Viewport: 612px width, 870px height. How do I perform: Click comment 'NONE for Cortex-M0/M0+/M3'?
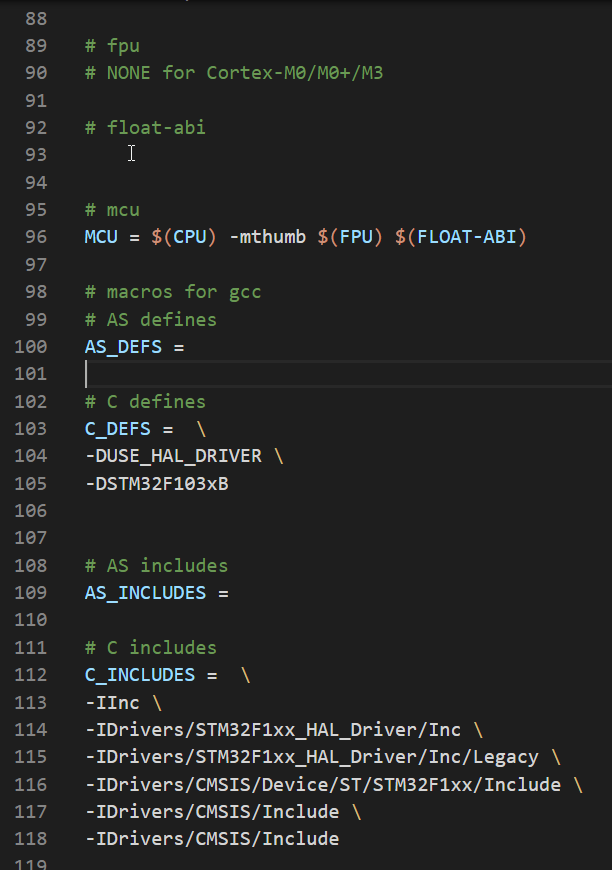pyautogui.click(x=245, y=73)
